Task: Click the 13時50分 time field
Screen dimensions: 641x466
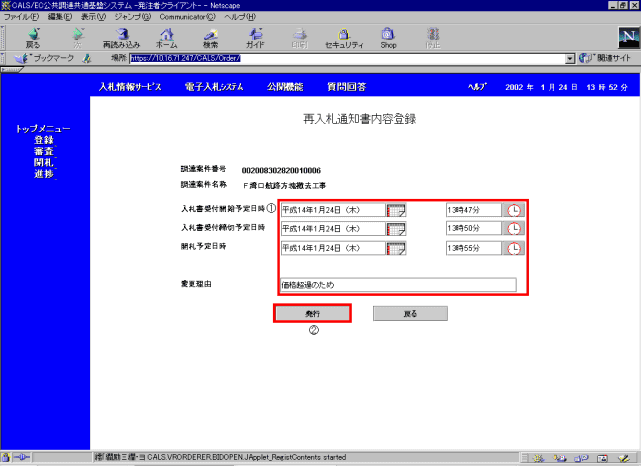Action: tap(474, 229)
